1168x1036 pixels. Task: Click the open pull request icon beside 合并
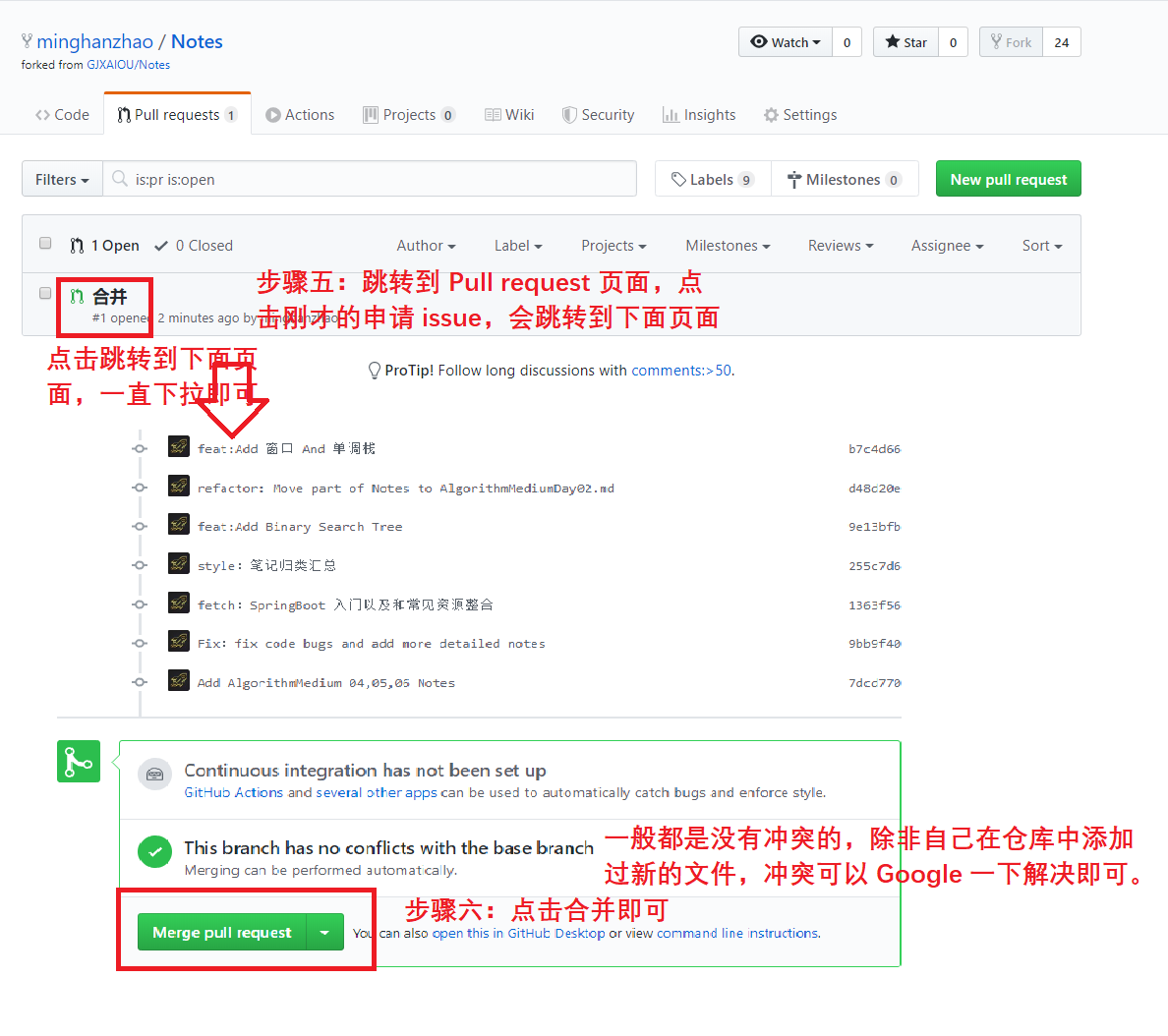pos(77,297)
